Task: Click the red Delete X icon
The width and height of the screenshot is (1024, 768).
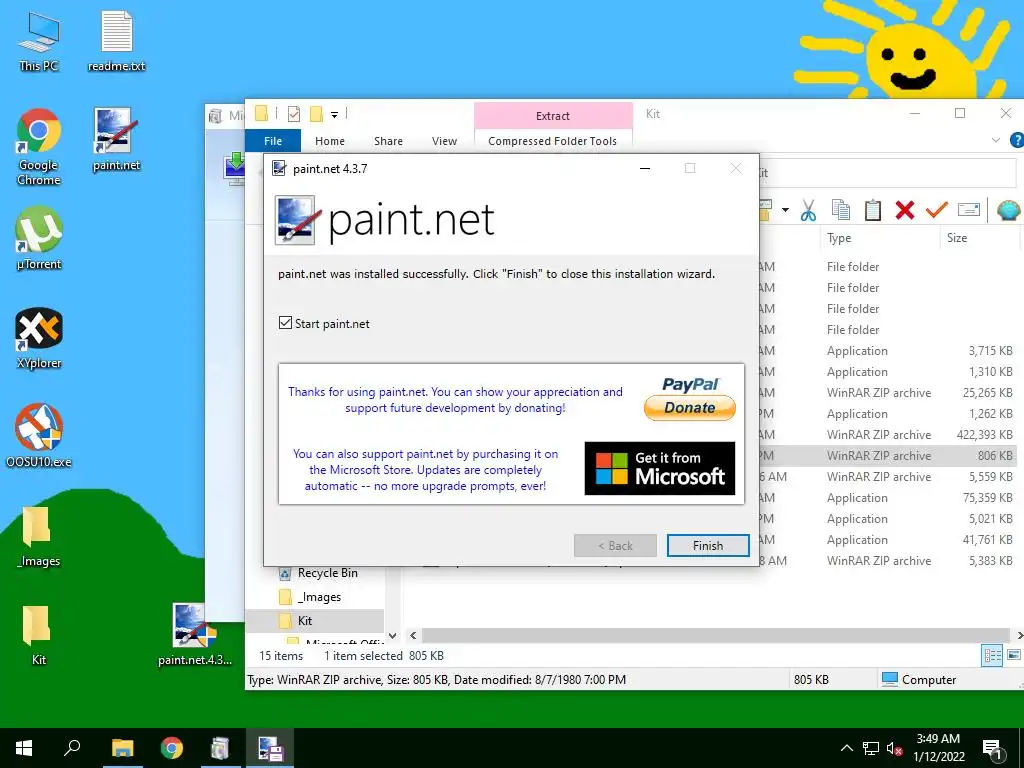Action: pyautogui.click(x=904, y=210)
